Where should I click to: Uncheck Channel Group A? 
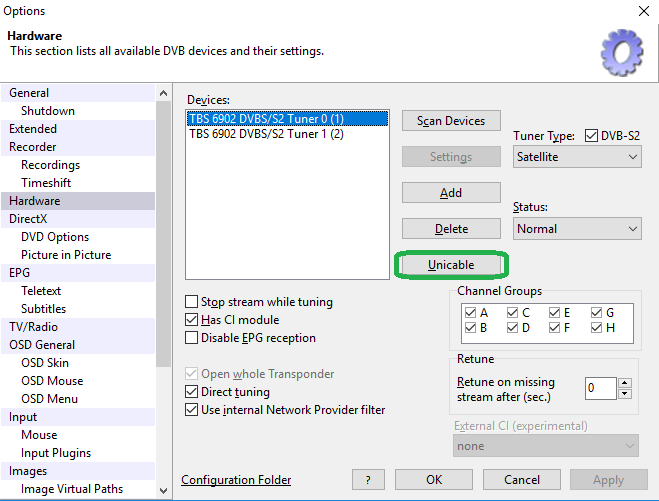coord(470,311)
